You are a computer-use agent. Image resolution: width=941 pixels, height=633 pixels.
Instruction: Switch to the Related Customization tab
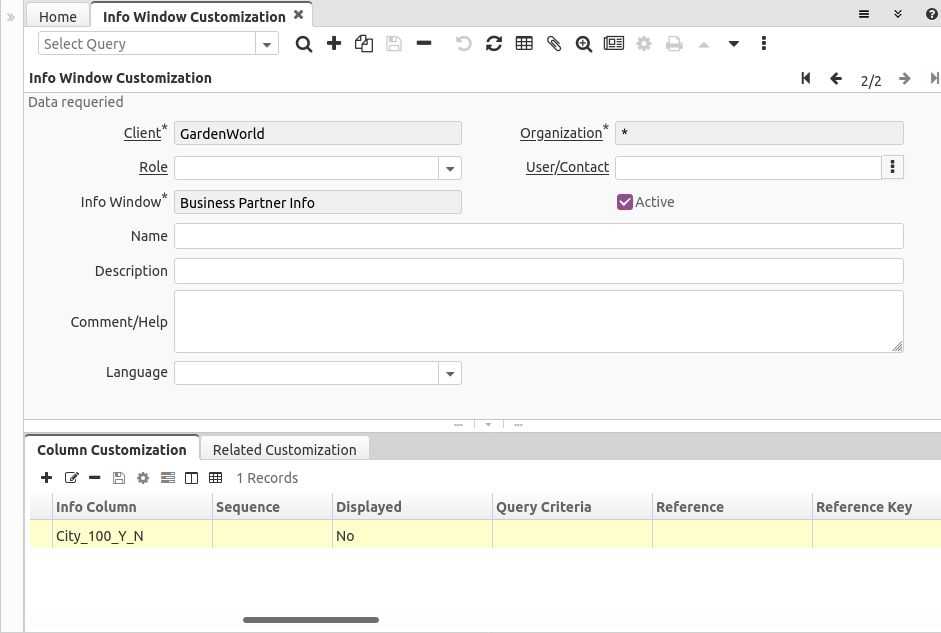[x=285, y=449]
